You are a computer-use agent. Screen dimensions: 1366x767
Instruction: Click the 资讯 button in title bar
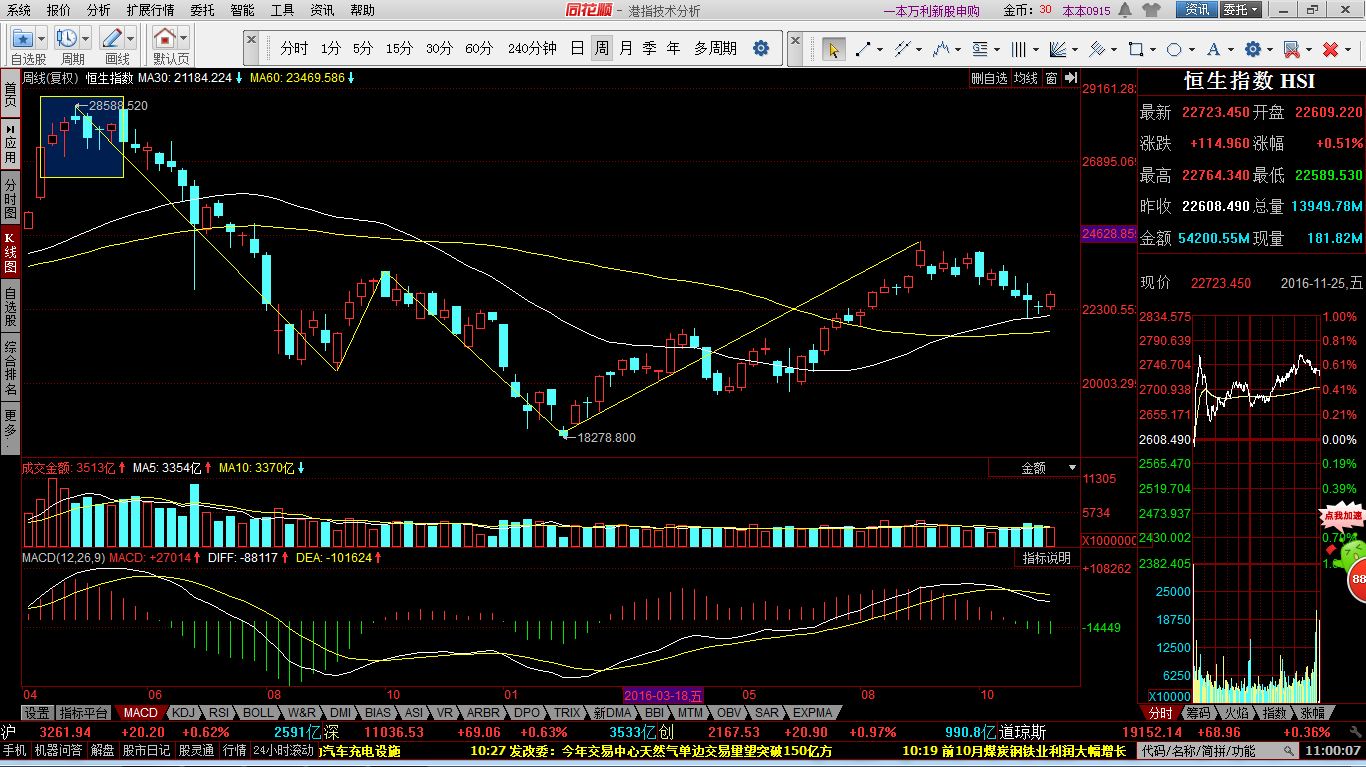pyautogui.click(x=1197, y=10)
